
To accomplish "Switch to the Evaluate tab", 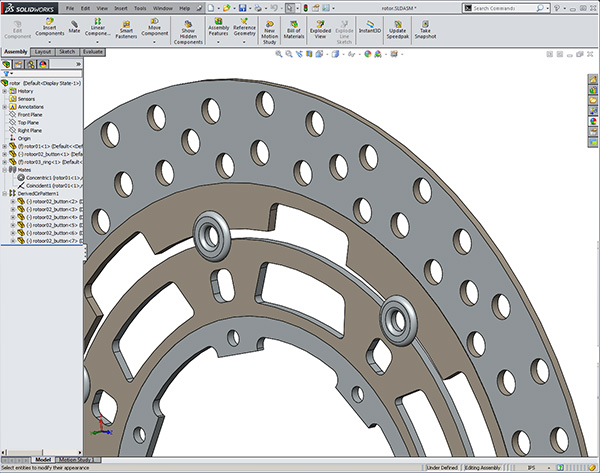I will coord(93,52).
